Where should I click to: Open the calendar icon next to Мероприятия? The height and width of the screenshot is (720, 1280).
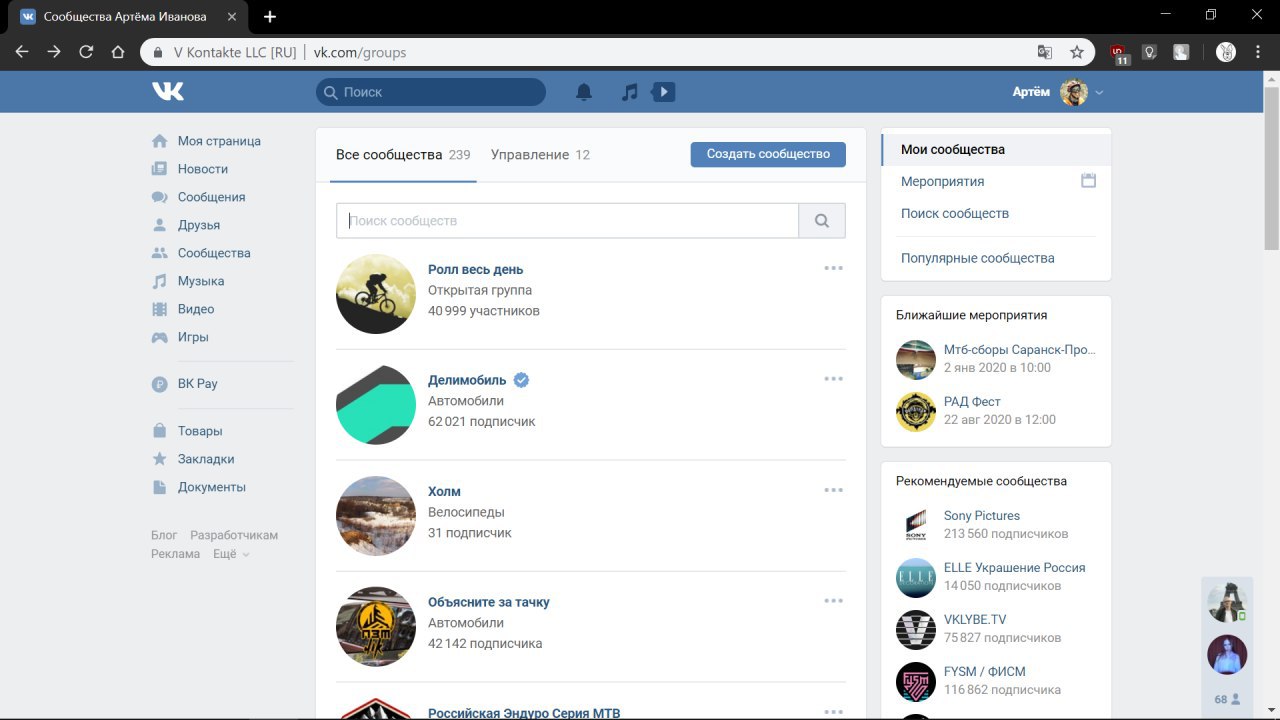1089,181
